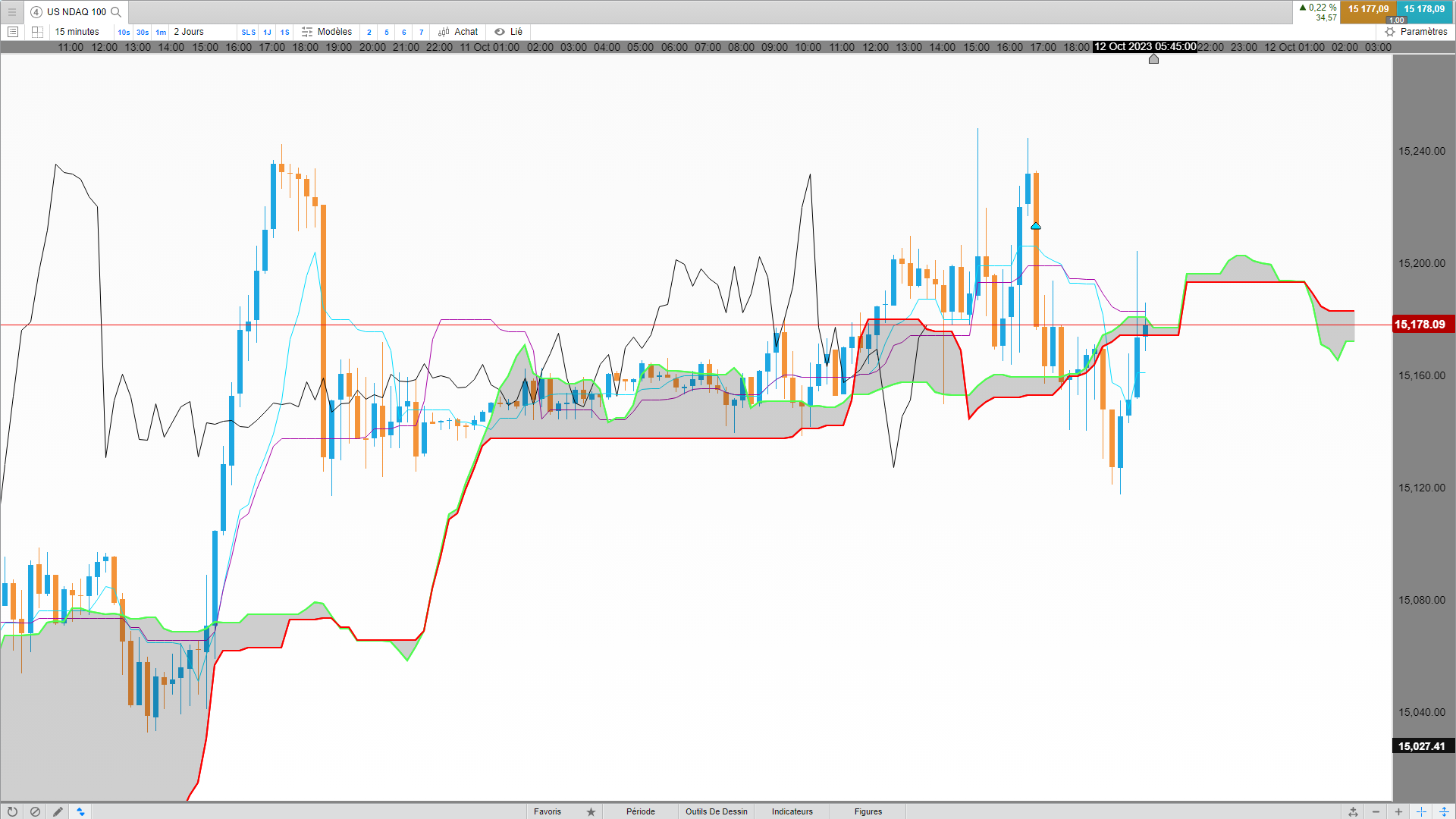Click the zoom out minus icon

tap(1376, 811)
